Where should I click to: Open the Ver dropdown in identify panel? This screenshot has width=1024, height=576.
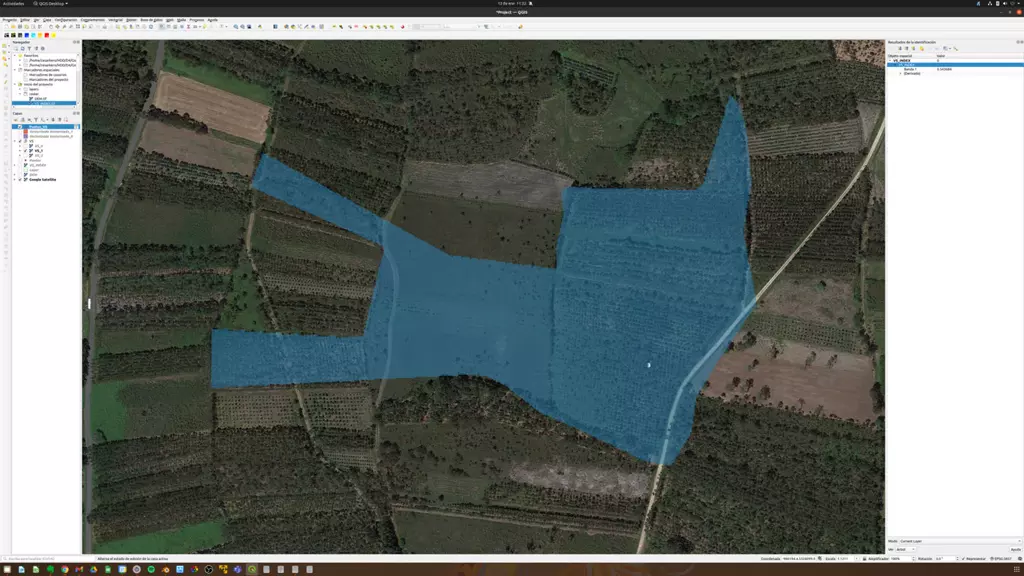[x=906, y=550]
